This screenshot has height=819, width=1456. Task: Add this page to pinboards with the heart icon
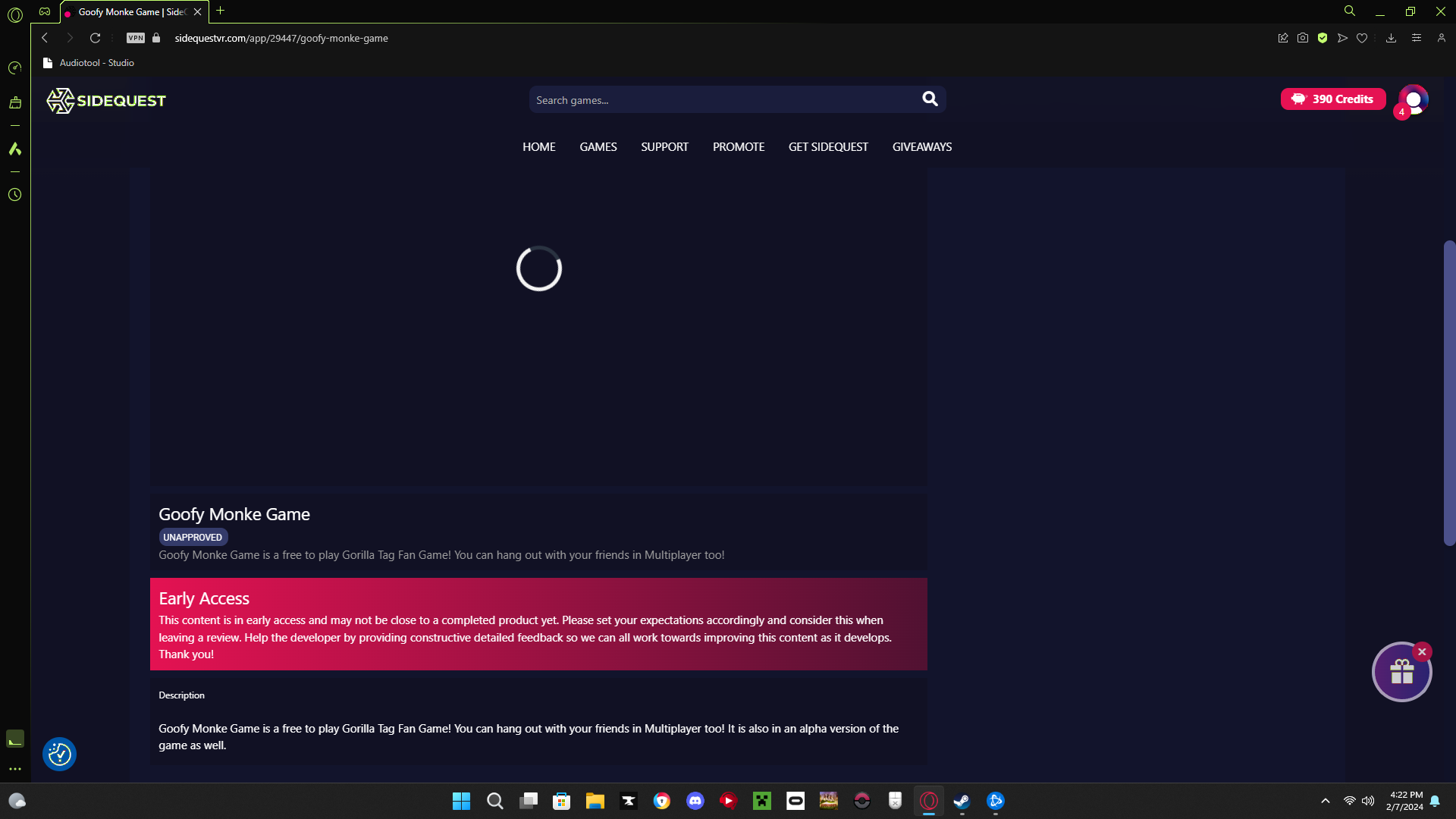click(1362, 37)
